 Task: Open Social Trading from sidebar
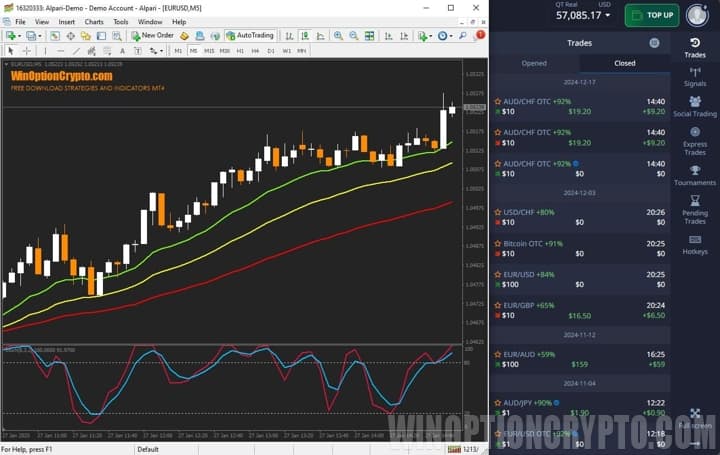pyautogui.click(x=695, y=107)
